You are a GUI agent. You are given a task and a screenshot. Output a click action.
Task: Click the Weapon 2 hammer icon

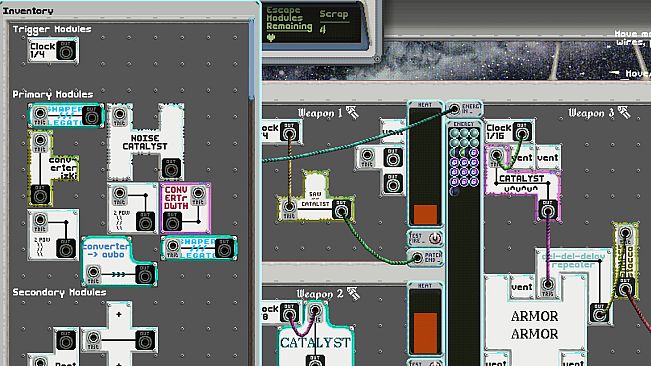pos(353,293)
